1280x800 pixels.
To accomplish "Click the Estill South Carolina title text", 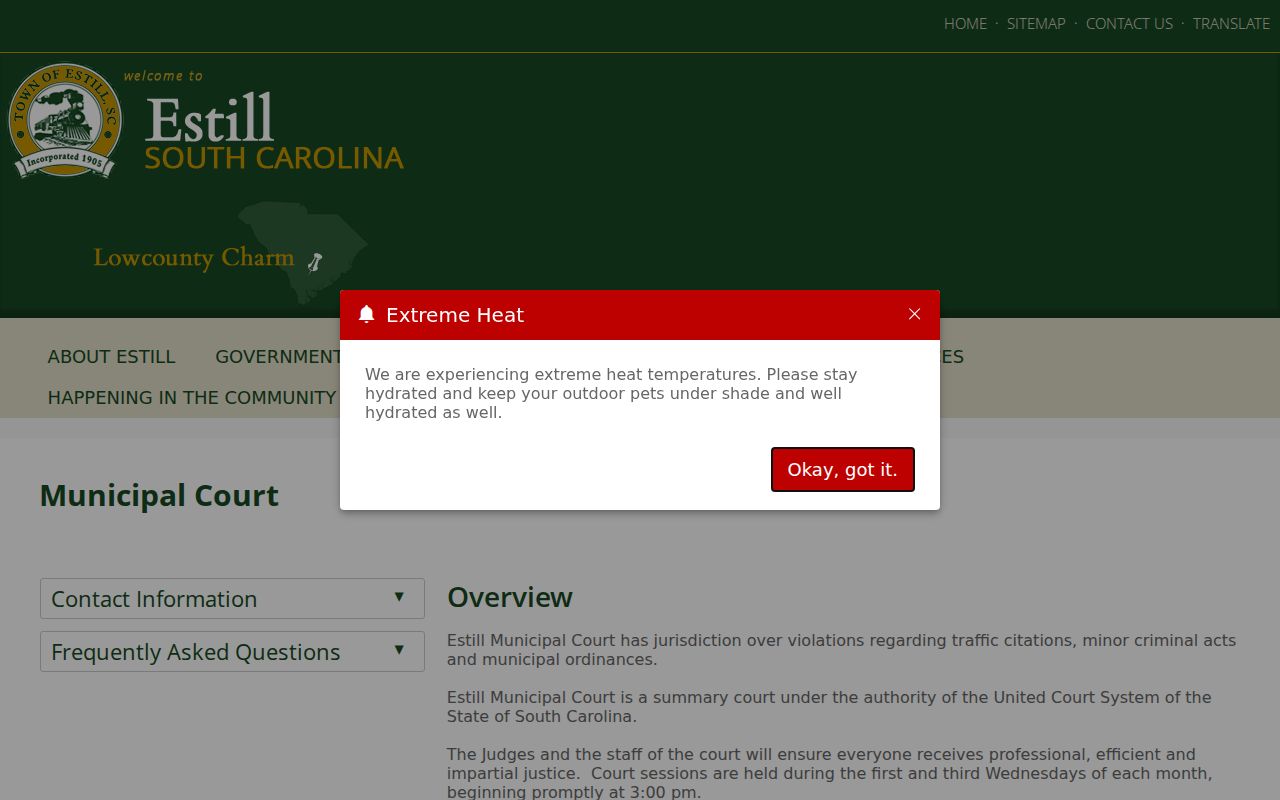I will (x=273, y=132).
